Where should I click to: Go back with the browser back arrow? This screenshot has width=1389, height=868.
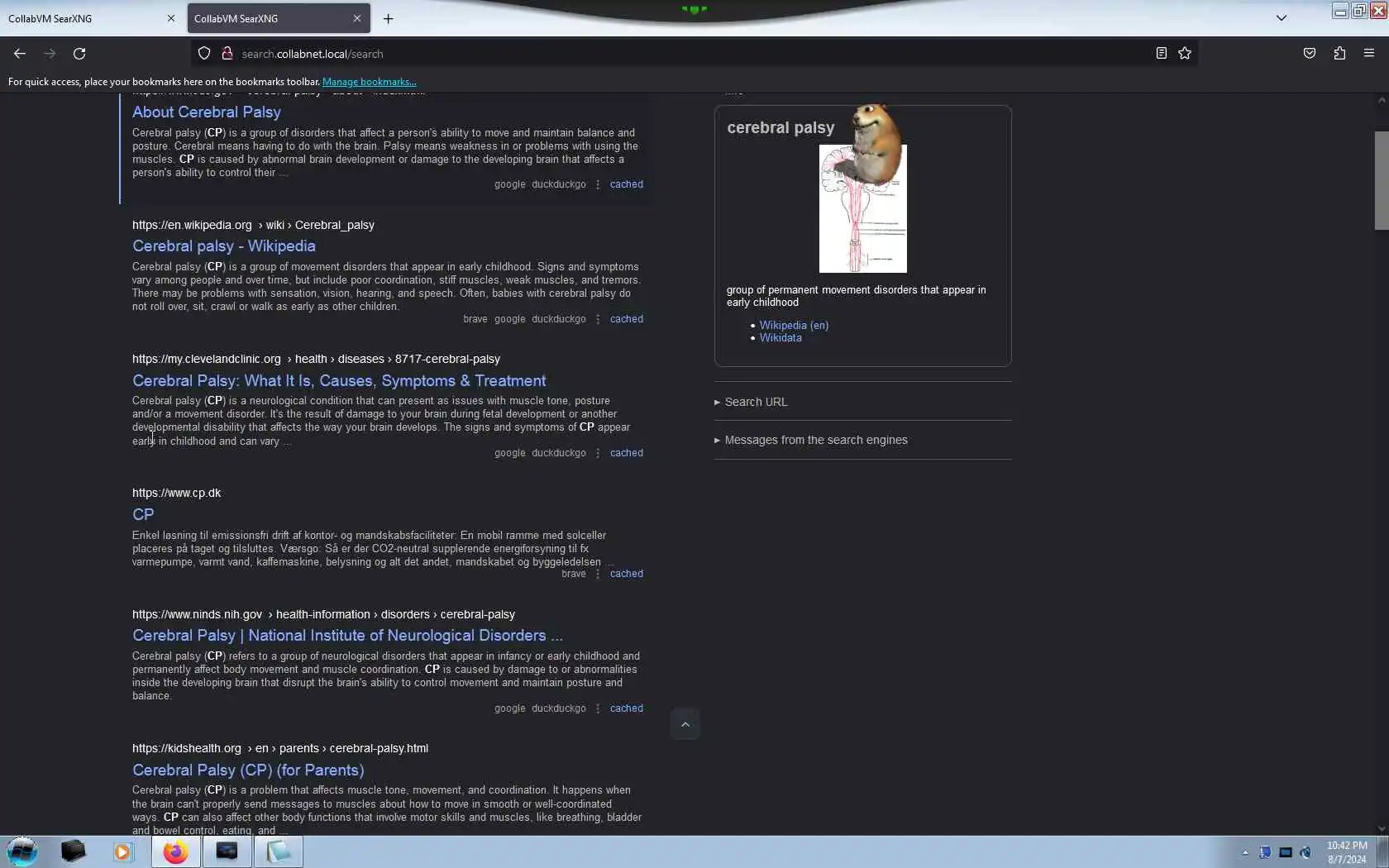coord(20,54)
